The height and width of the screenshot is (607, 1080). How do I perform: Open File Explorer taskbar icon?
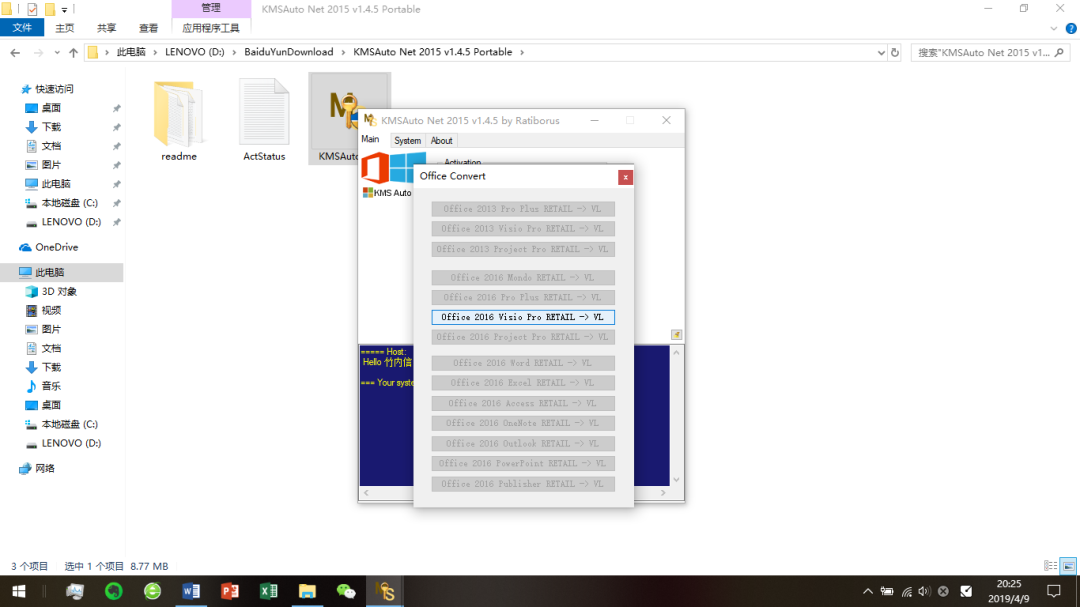point(307,591)
